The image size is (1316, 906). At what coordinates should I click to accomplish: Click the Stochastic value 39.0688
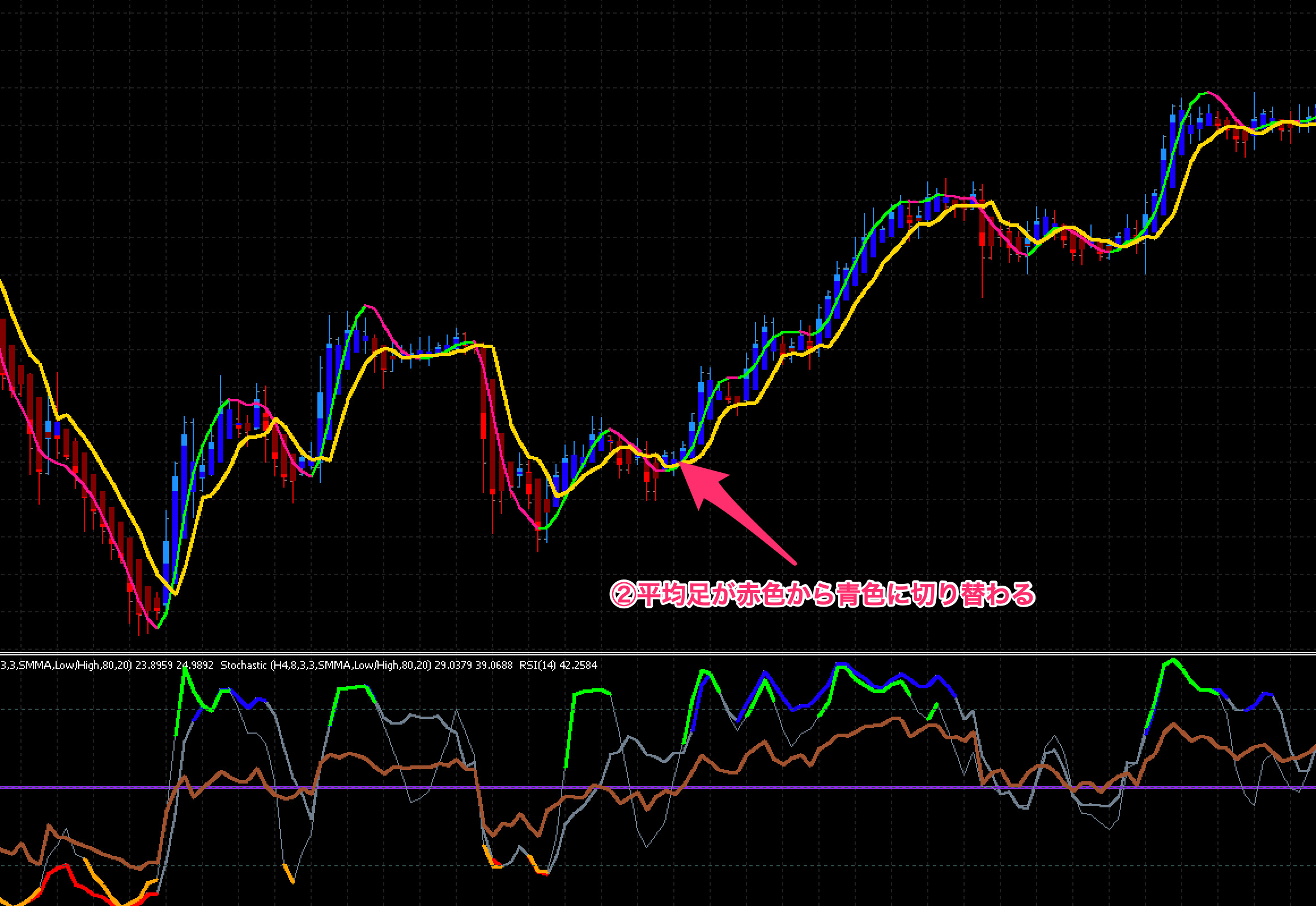[494, 664]
